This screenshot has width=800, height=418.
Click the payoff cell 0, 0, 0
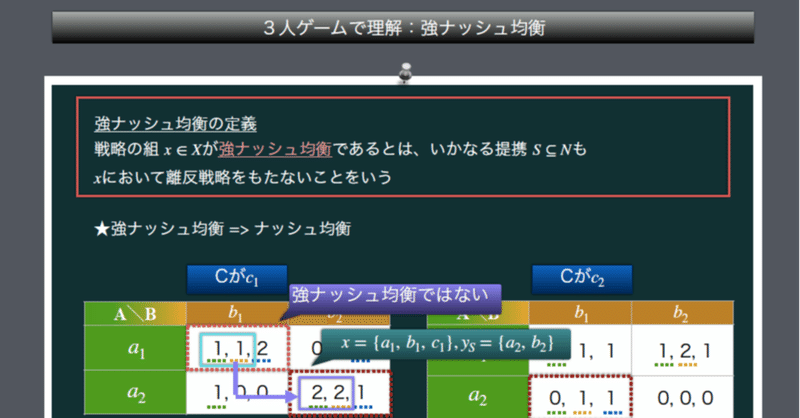click(x=683, y=397)
